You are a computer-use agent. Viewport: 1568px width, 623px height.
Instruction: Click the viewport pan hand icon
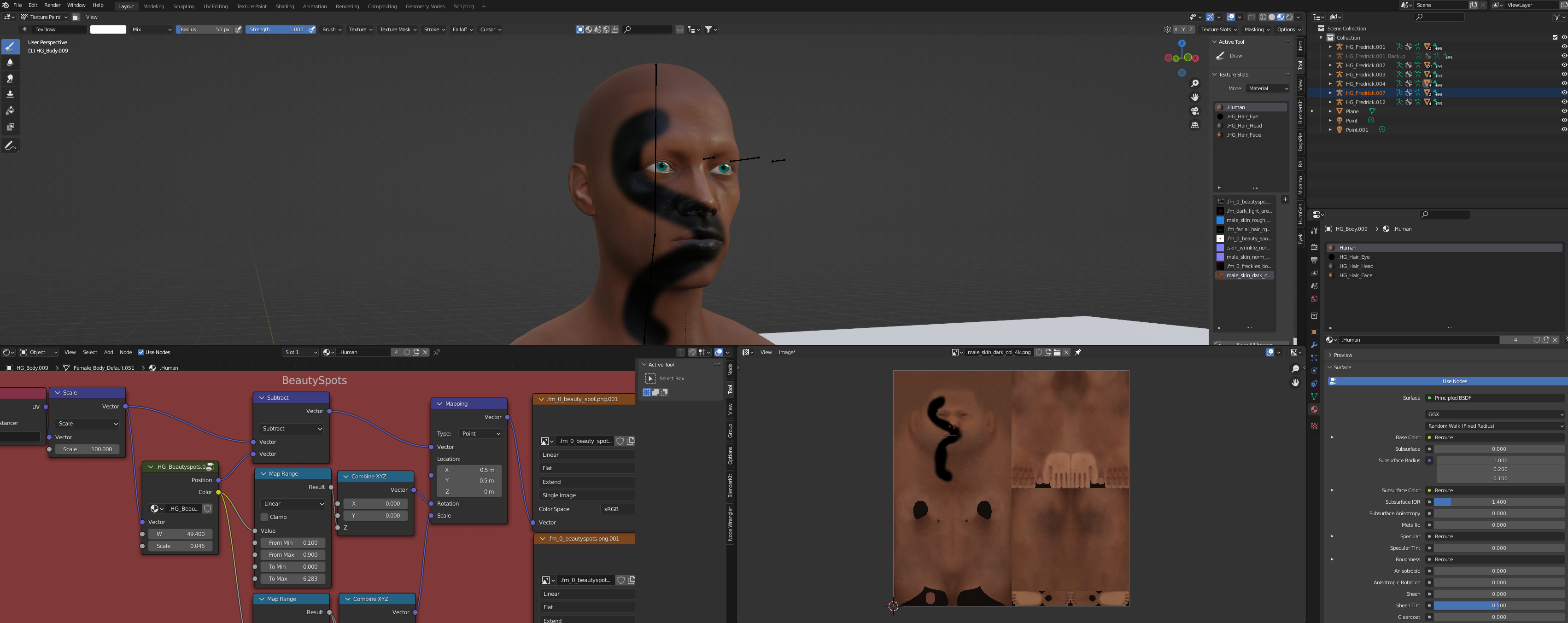(x=1195, y=97)
